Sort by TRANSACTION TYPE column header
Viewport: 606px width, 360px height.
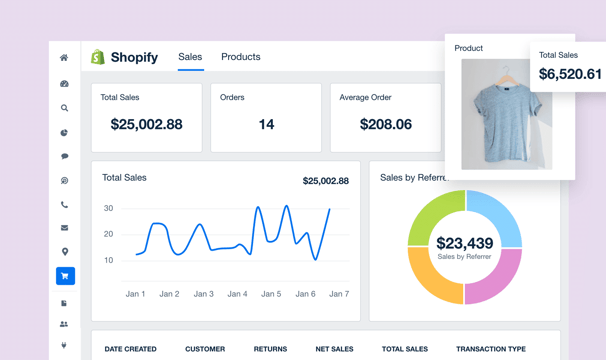pyautogui.click(x=491, y=349)
